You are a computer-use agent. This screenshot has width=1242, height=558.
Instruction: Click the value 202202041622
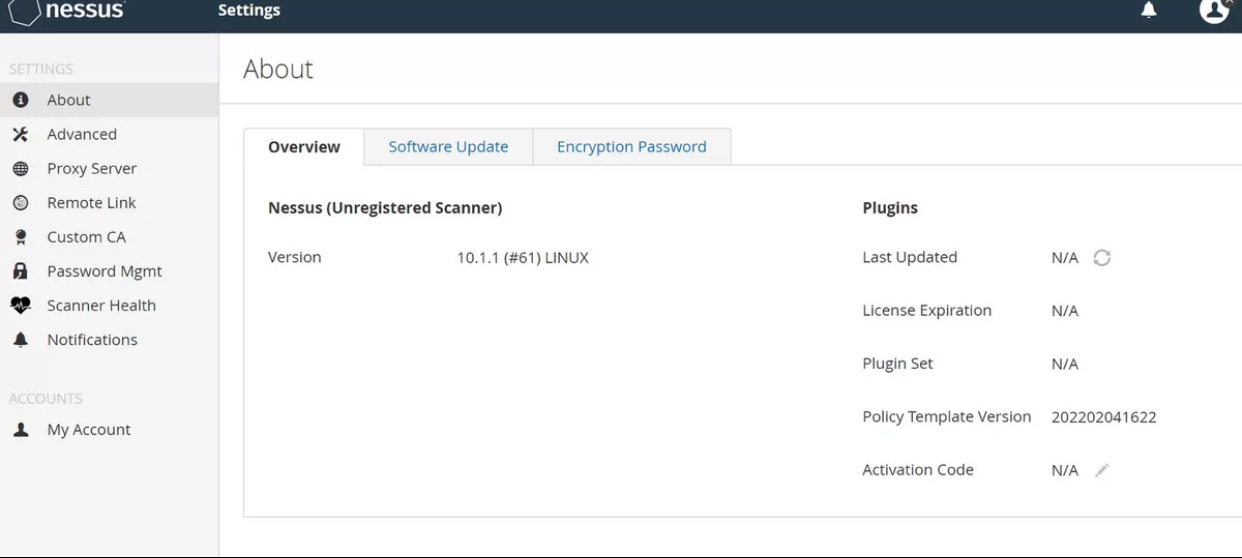point(1104,417)
